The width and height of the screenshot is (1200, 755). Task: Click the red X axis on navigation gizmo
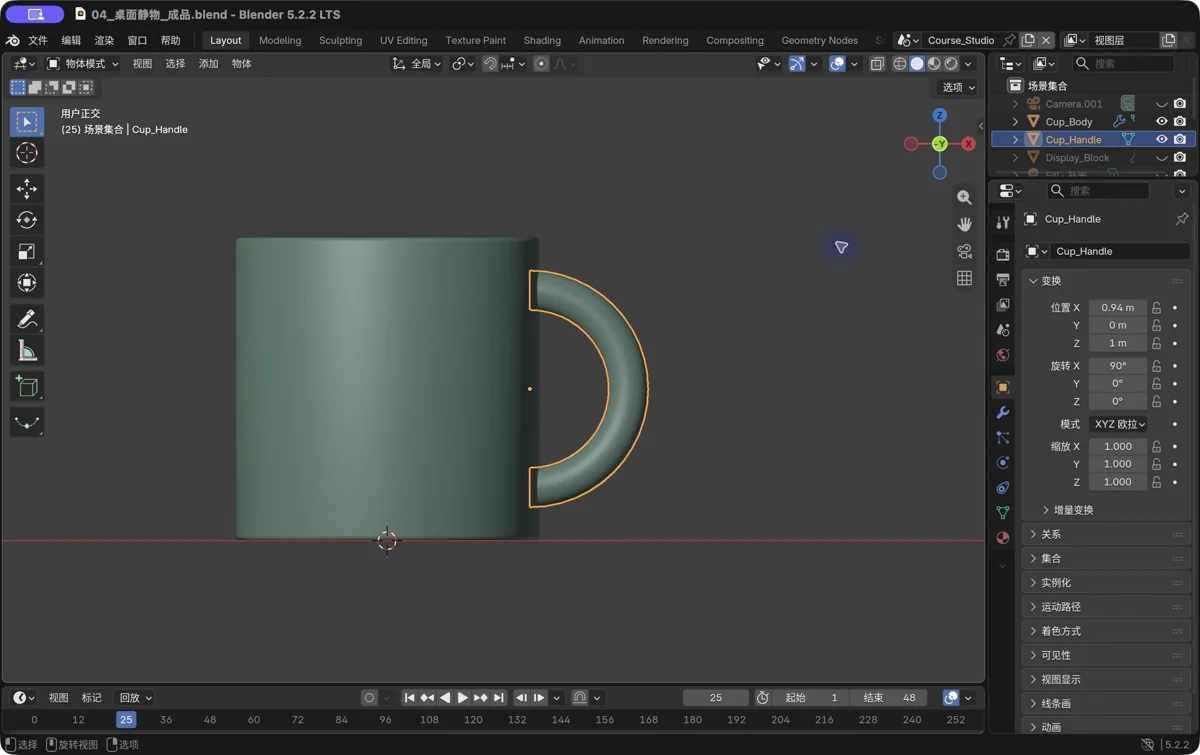tap(968, 144)
